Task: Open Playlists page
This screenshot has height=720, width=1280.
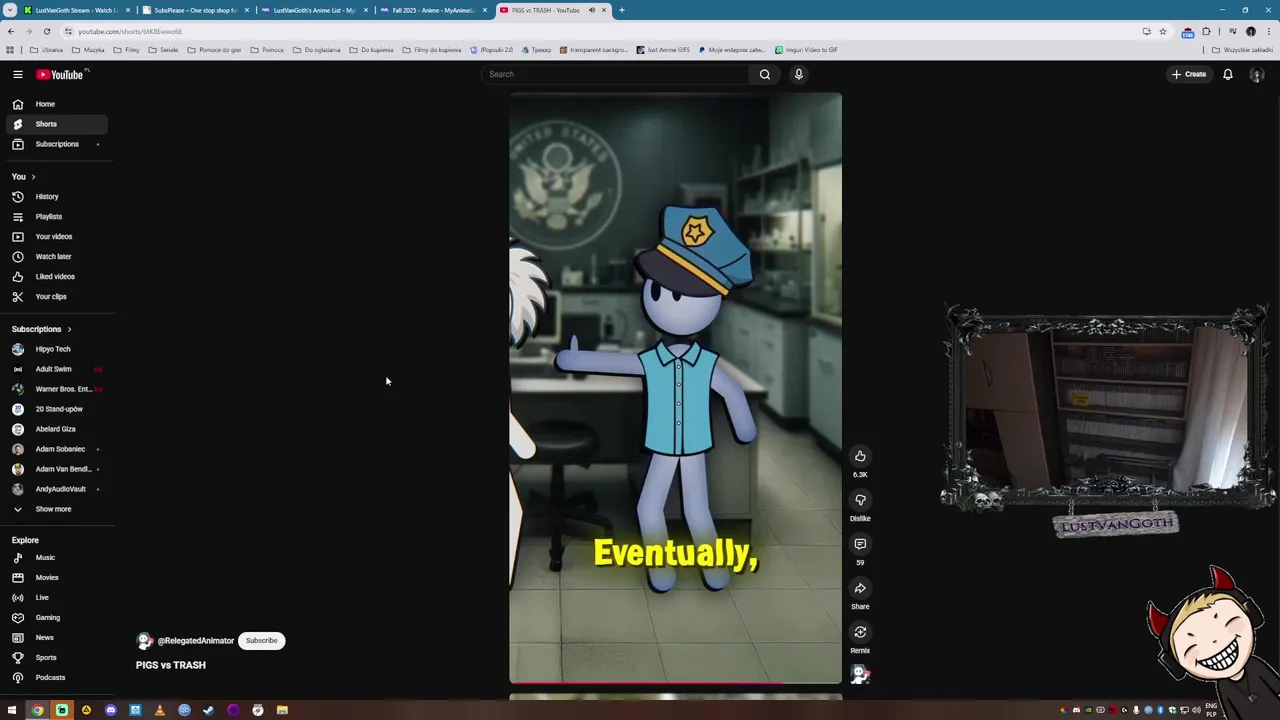Action: point(57,217)
